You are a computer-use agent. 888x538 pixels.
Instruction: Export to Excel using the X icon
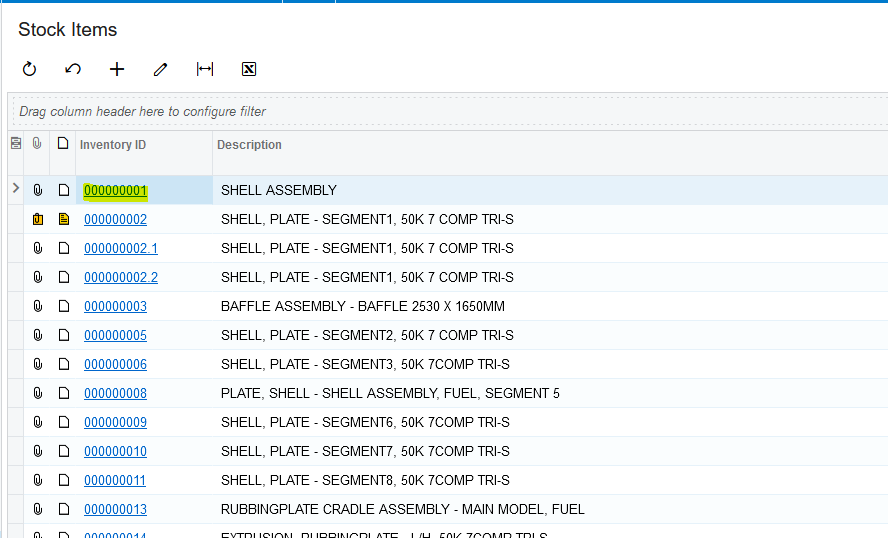click(249, 69)
